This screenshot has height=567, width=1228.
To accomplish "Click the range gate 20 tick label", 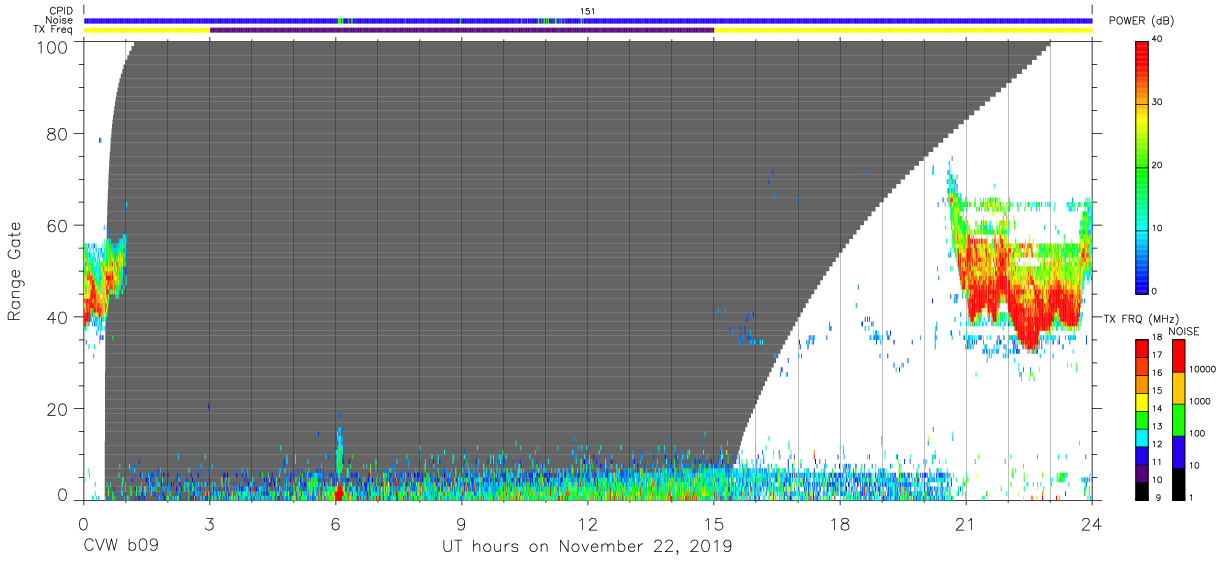I will tap(58, 409).
